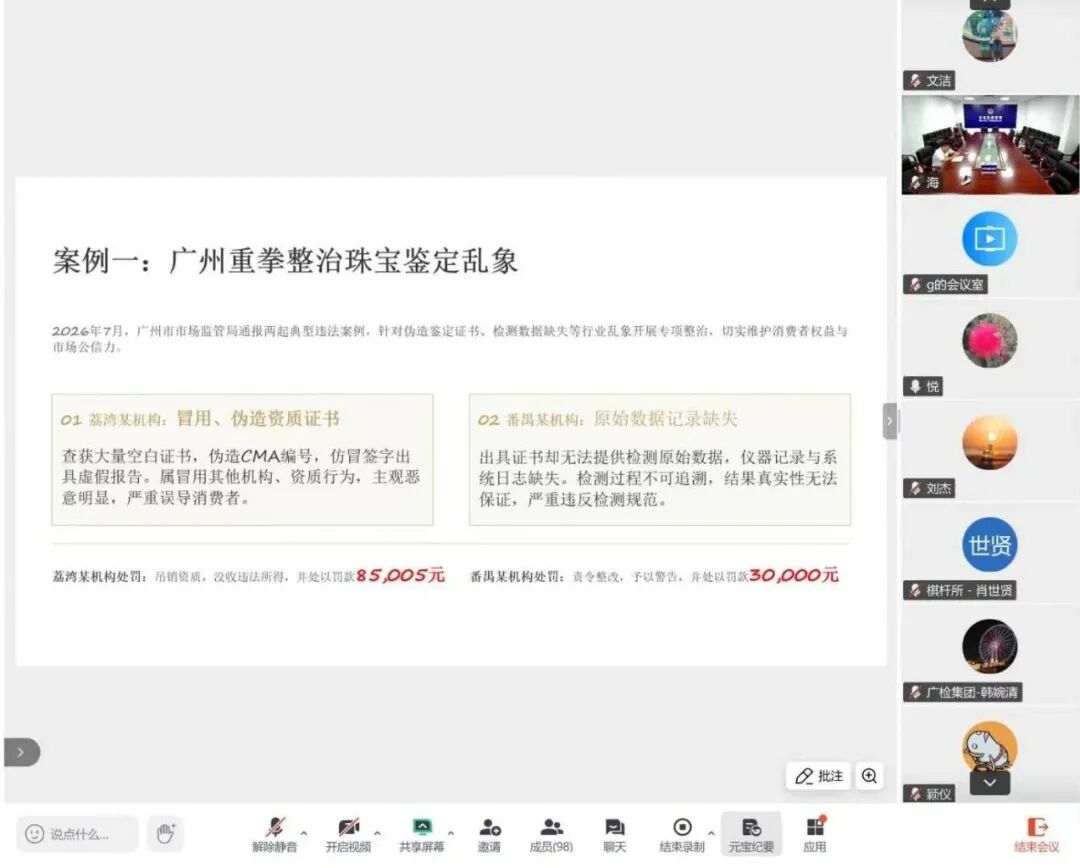Unmute microphone via 解除静音 button

tap(274, 835)
